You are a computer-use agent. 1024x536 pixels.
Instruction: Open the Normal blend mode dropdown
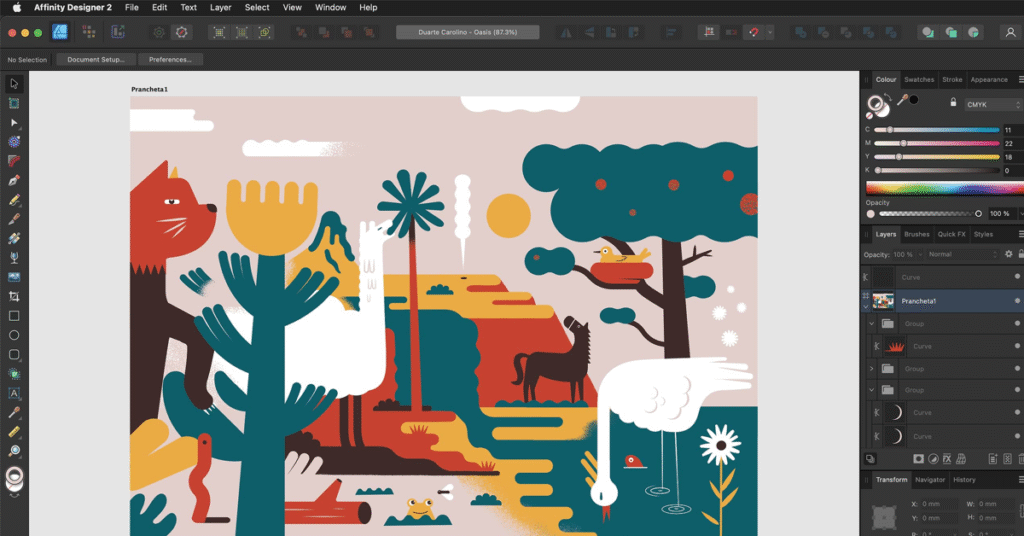[x=963, y=254]
